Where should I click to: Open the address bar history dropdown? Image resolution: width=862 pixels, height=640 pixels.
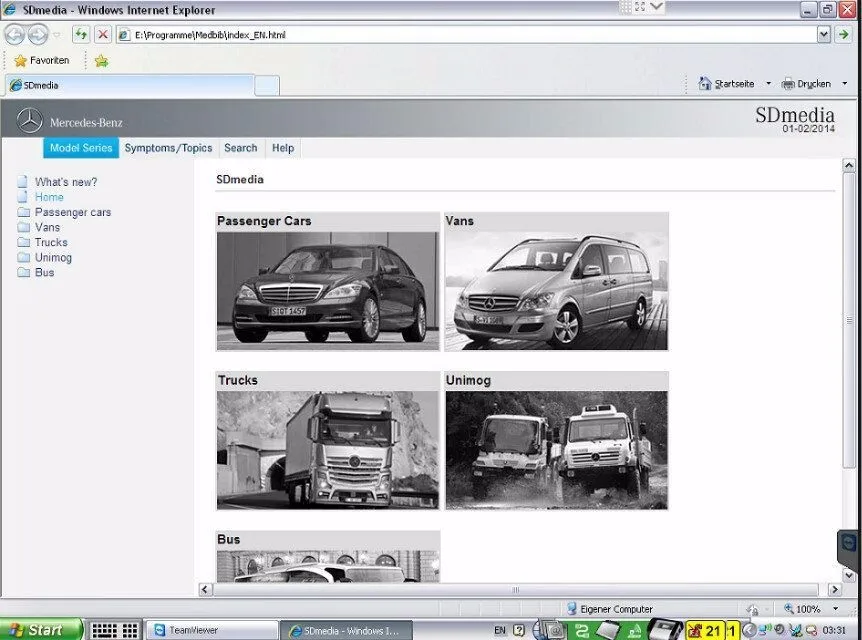click(824, 35)
